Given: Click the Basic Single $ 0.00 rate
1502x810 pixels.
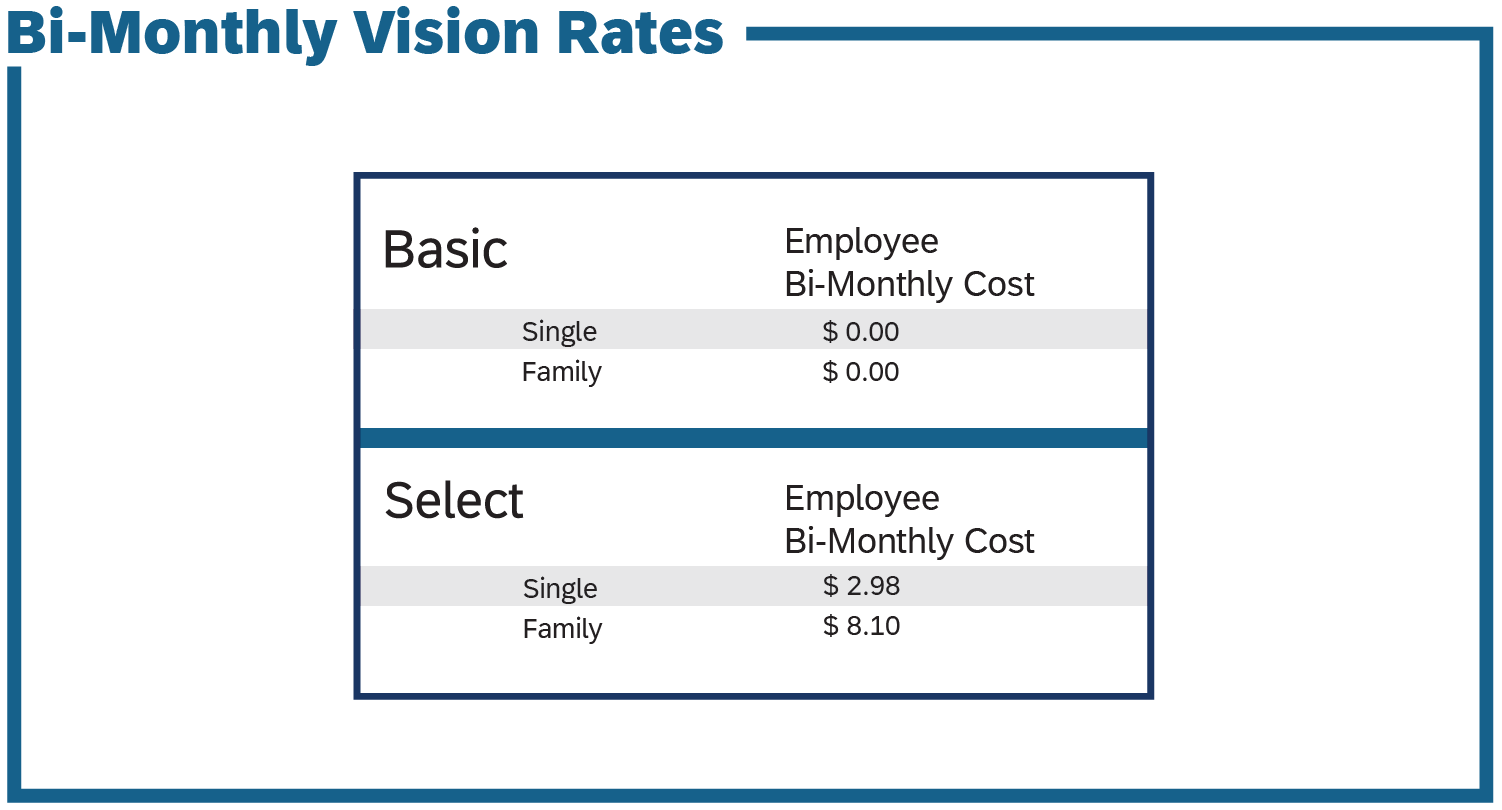Looking at the screenshot, I should (x=860, y=331).
